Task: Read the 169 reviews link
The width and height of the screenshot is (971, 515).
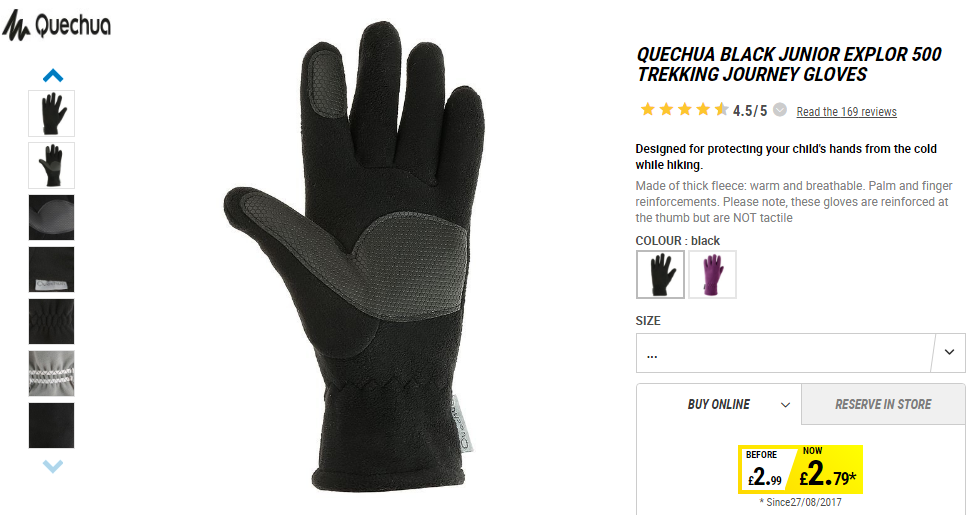Action: pos(847,111)
